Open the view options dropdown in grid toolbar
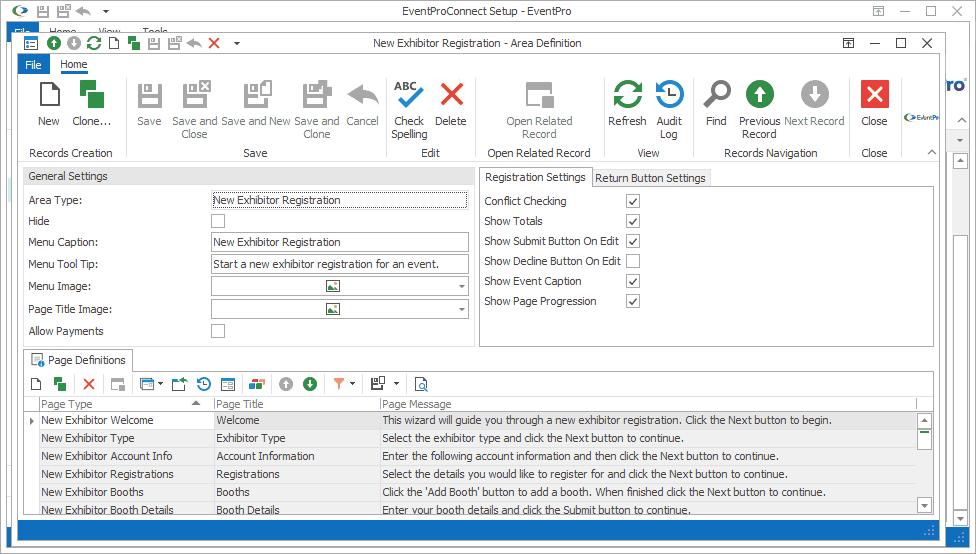This screenshot has width=976, height=554. point(160,384)
